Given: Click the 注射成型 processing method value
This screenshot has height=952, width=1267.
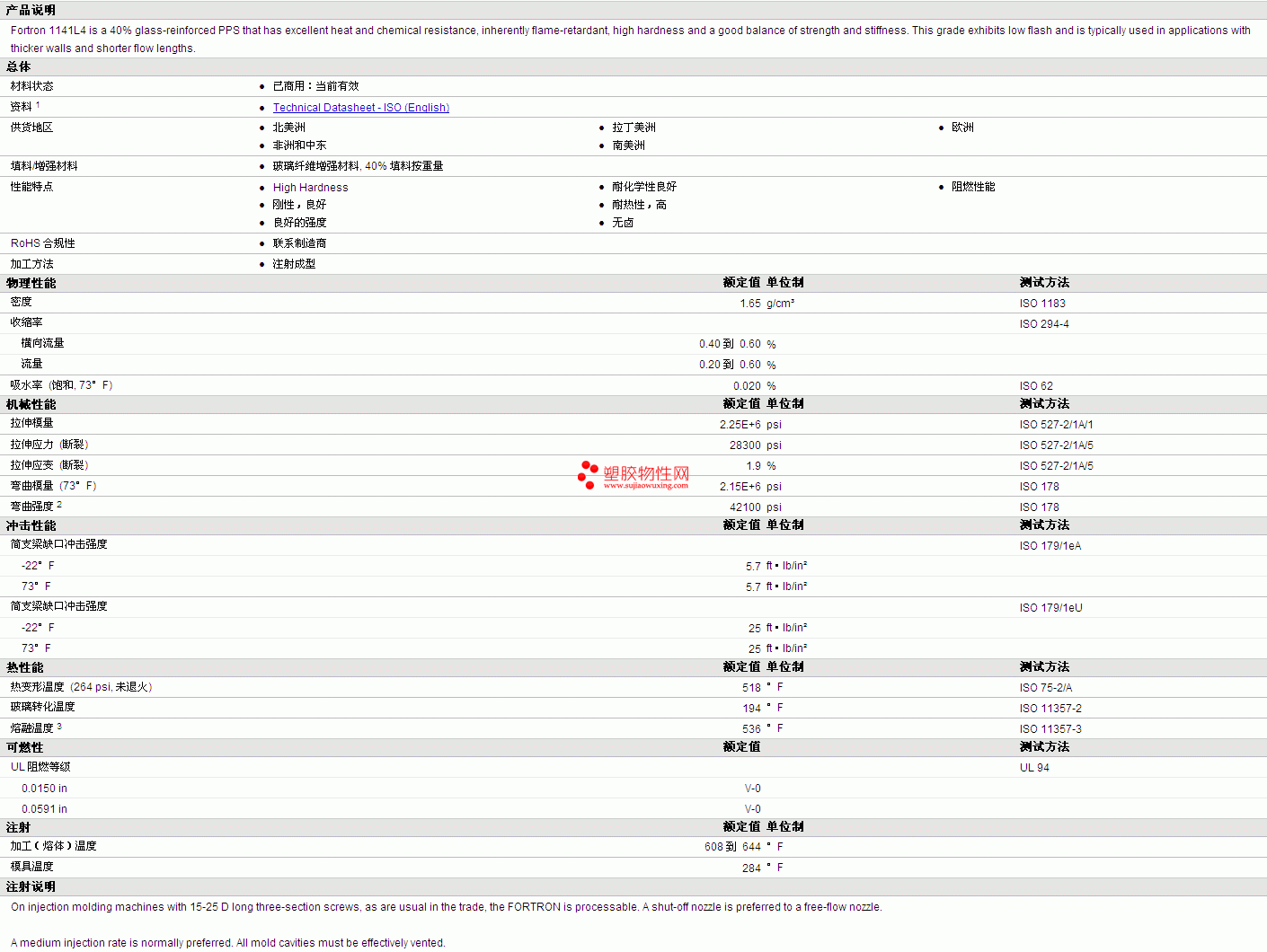Looking at the screenshot, I should pyautogui.click(x=294, y=264).
